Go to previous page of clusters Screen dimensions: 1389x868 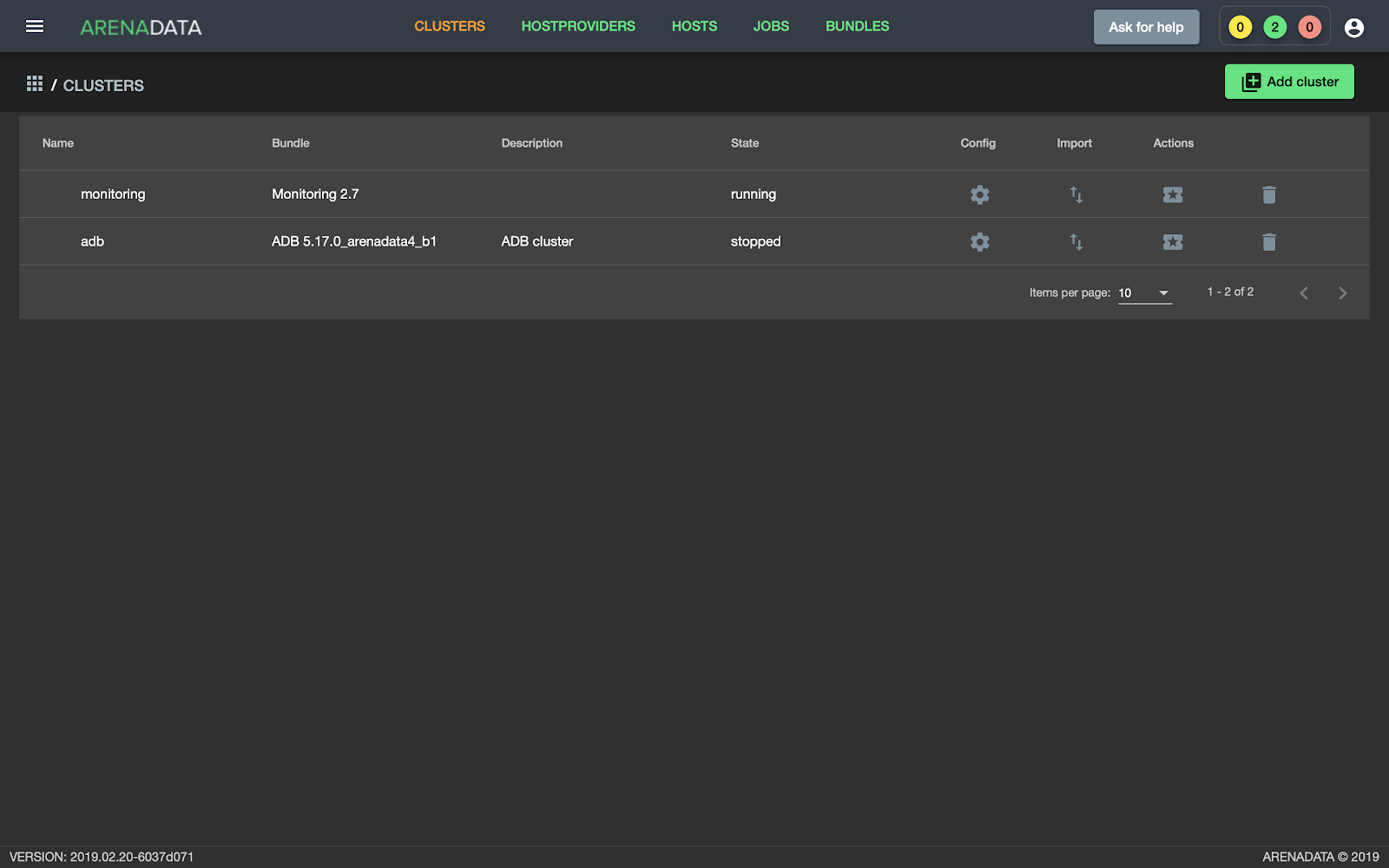[1303, 293]
